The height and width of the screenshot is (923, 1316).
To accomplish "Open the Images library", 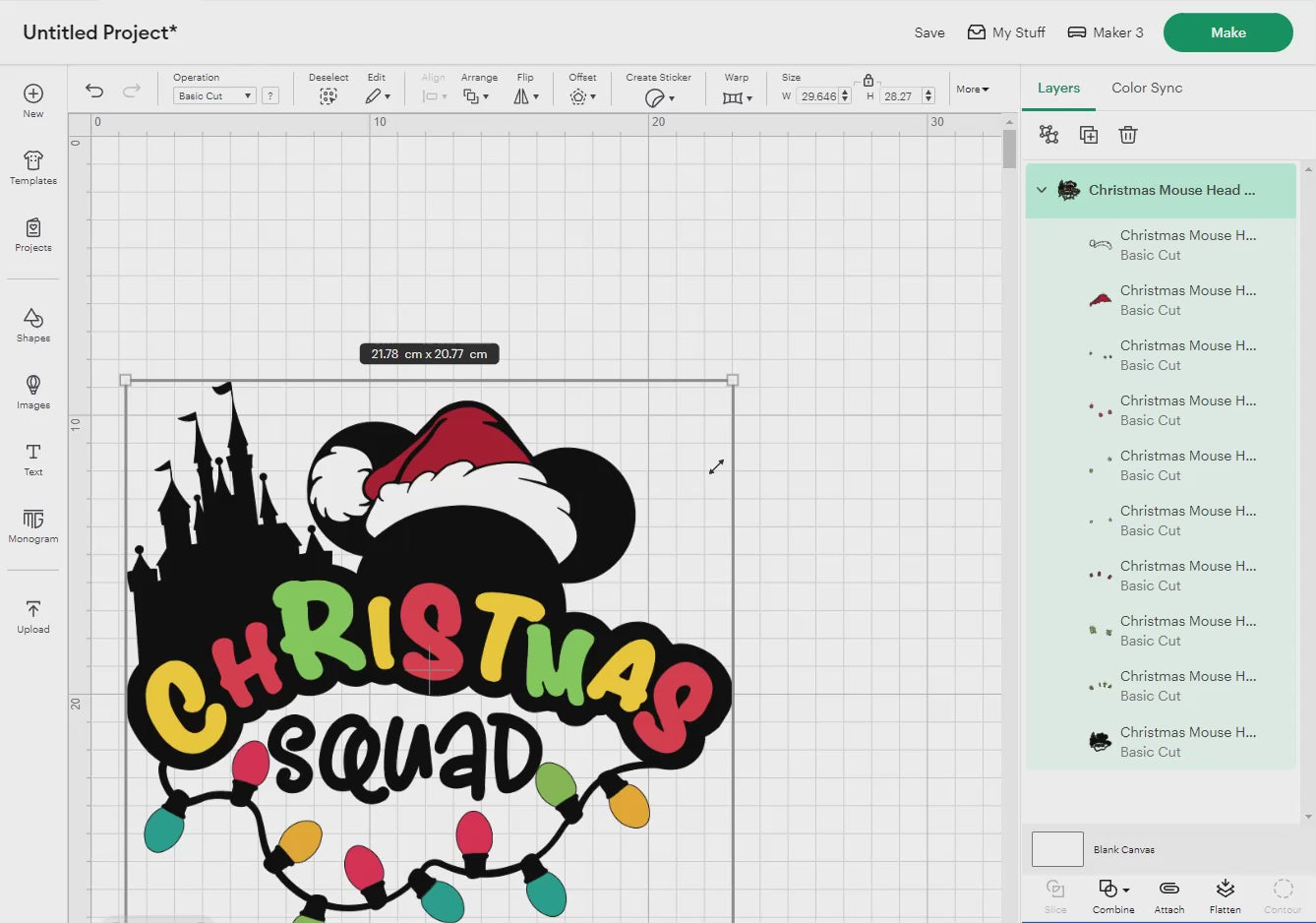I will [33, 392].
